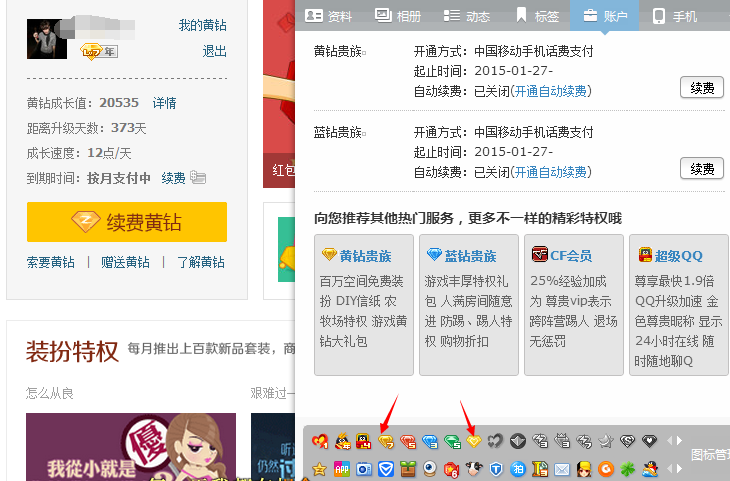Open the Paipai blue circle icon
730x481 pixels.
pyautogui.click(x=518, y=469)
